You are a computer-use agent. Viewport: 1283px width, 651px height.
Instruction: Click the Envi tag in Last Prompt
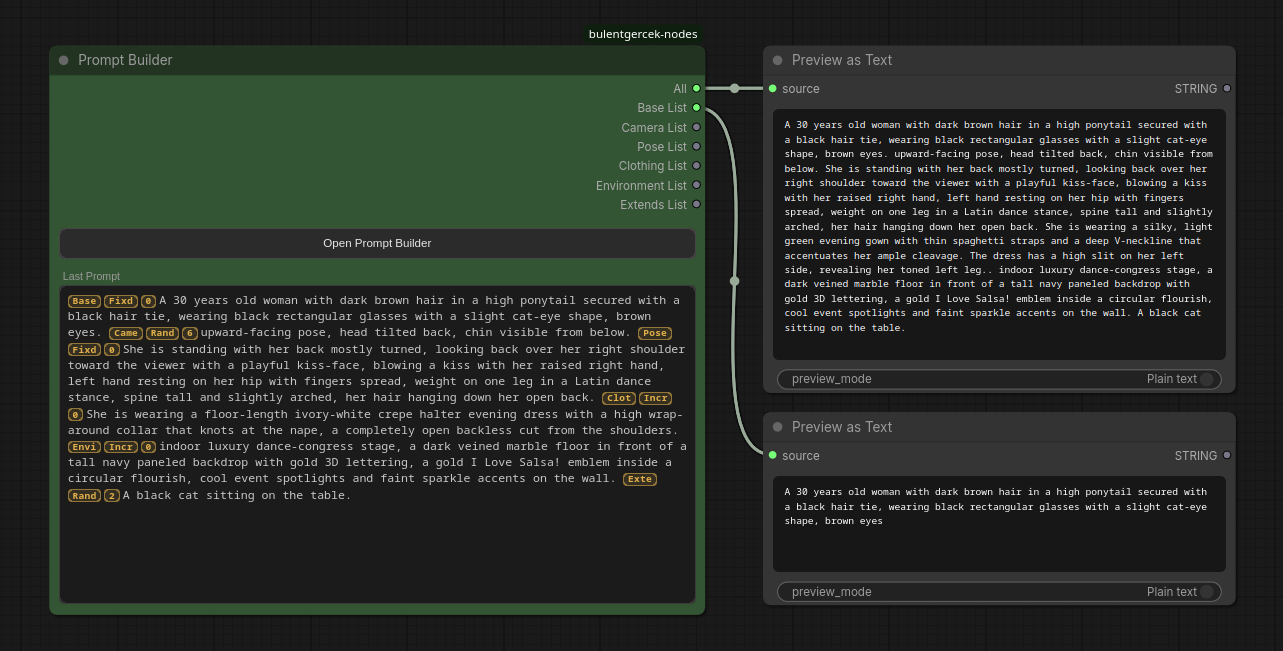click(85, 447)
